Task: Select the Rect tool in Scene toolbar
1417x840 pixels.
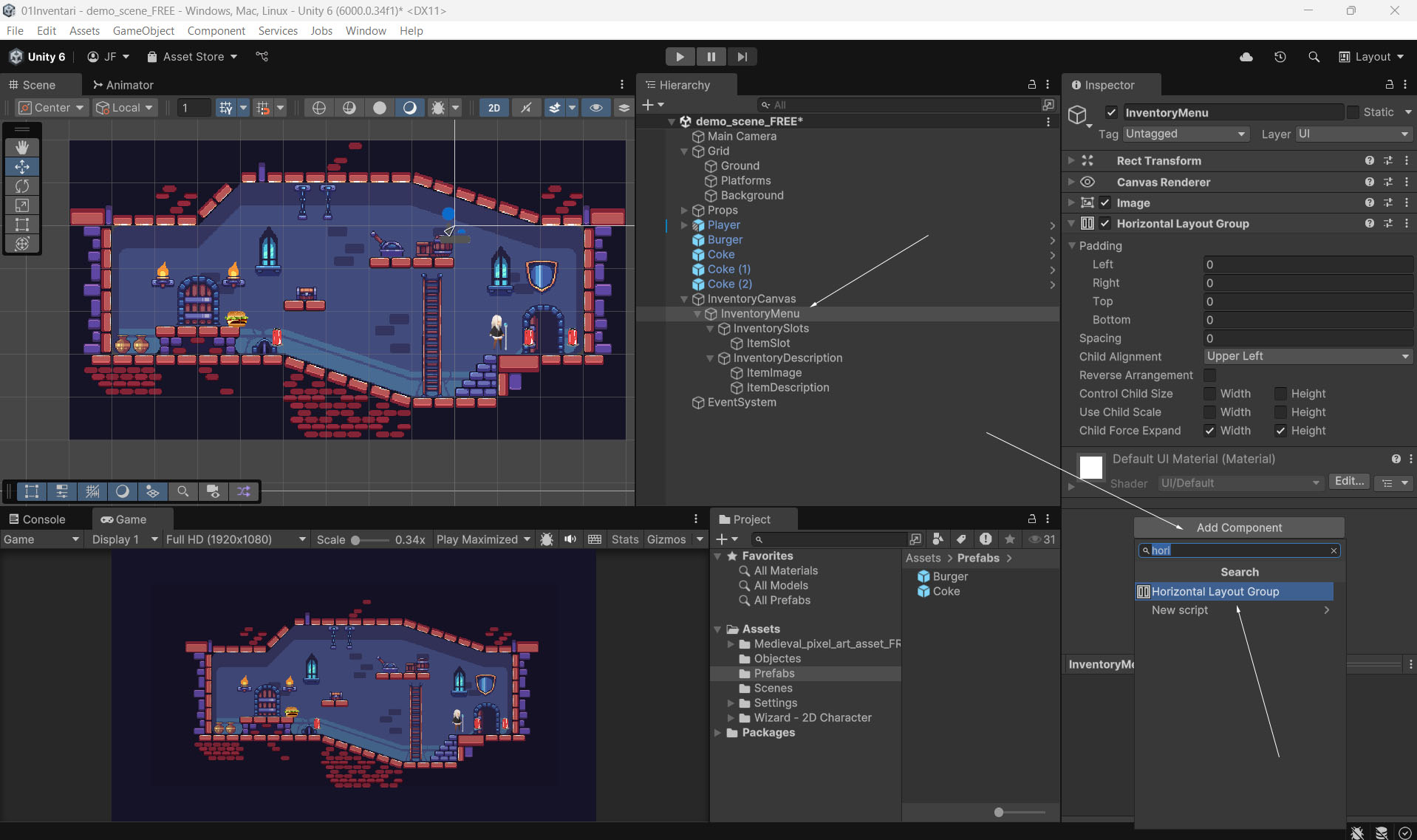Action: [x=22, y=225]
